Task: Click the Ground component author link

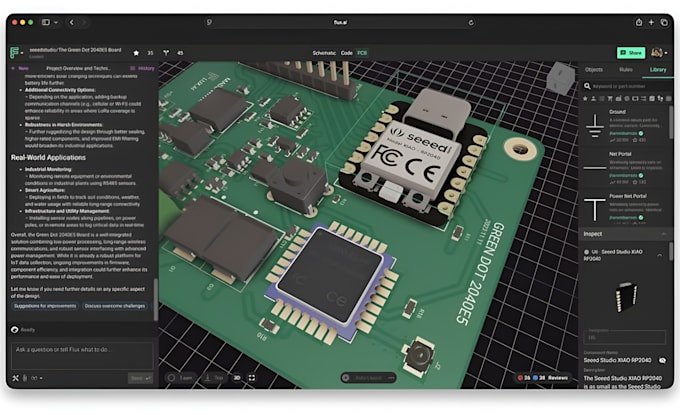Action: [x=623, y=134]
